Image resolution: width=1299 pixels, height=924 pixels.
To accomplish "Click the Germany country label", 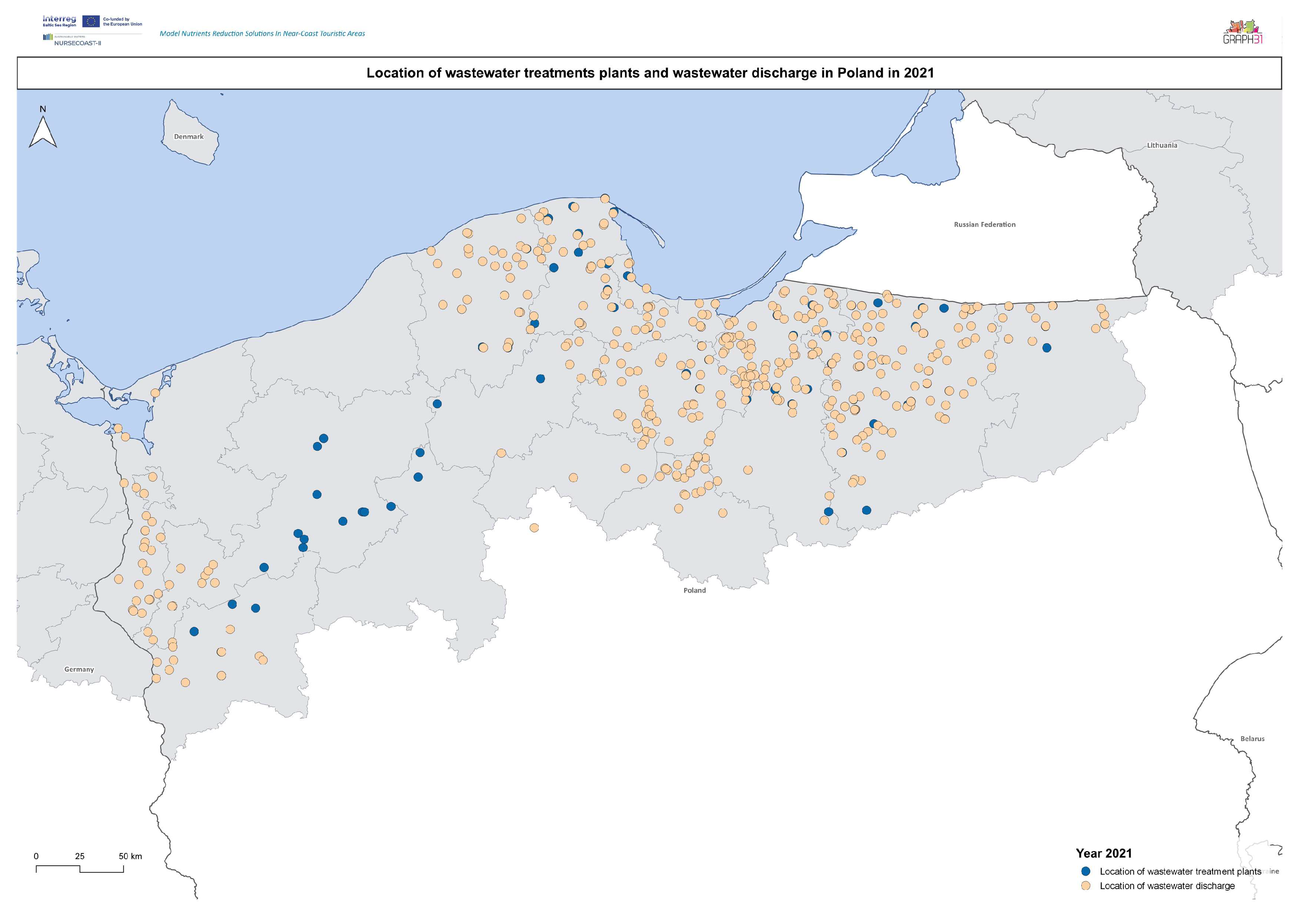I will (x=79, y=669).
